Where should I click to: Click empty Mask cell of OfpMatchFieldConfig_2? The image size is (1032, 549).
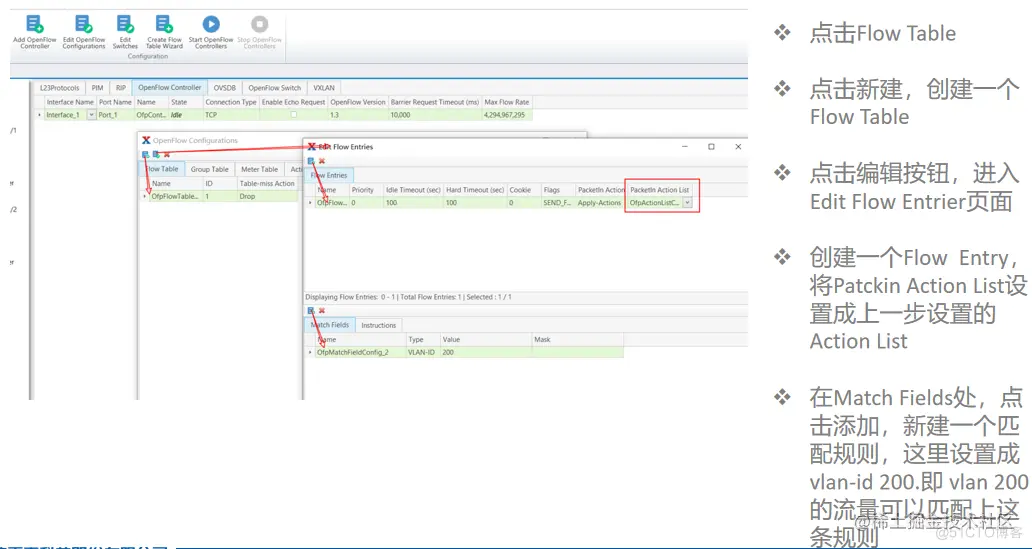click(x=577, y=352)
